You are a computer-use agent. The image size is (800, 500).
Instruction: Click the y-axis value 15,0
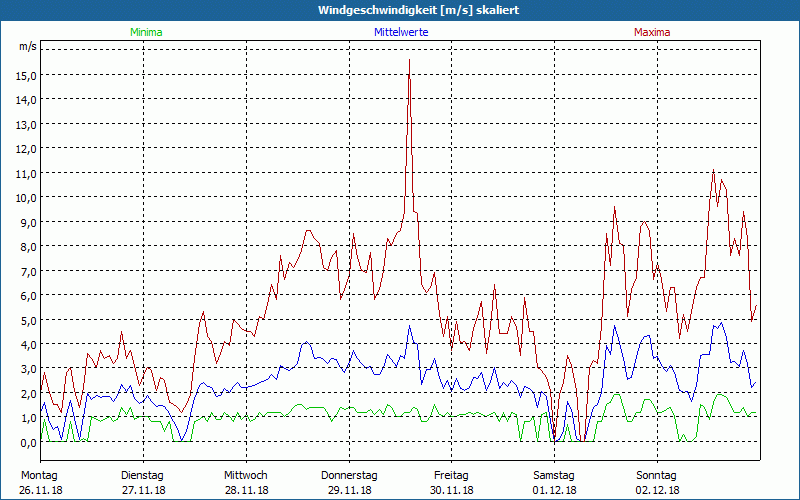[26, 76]
